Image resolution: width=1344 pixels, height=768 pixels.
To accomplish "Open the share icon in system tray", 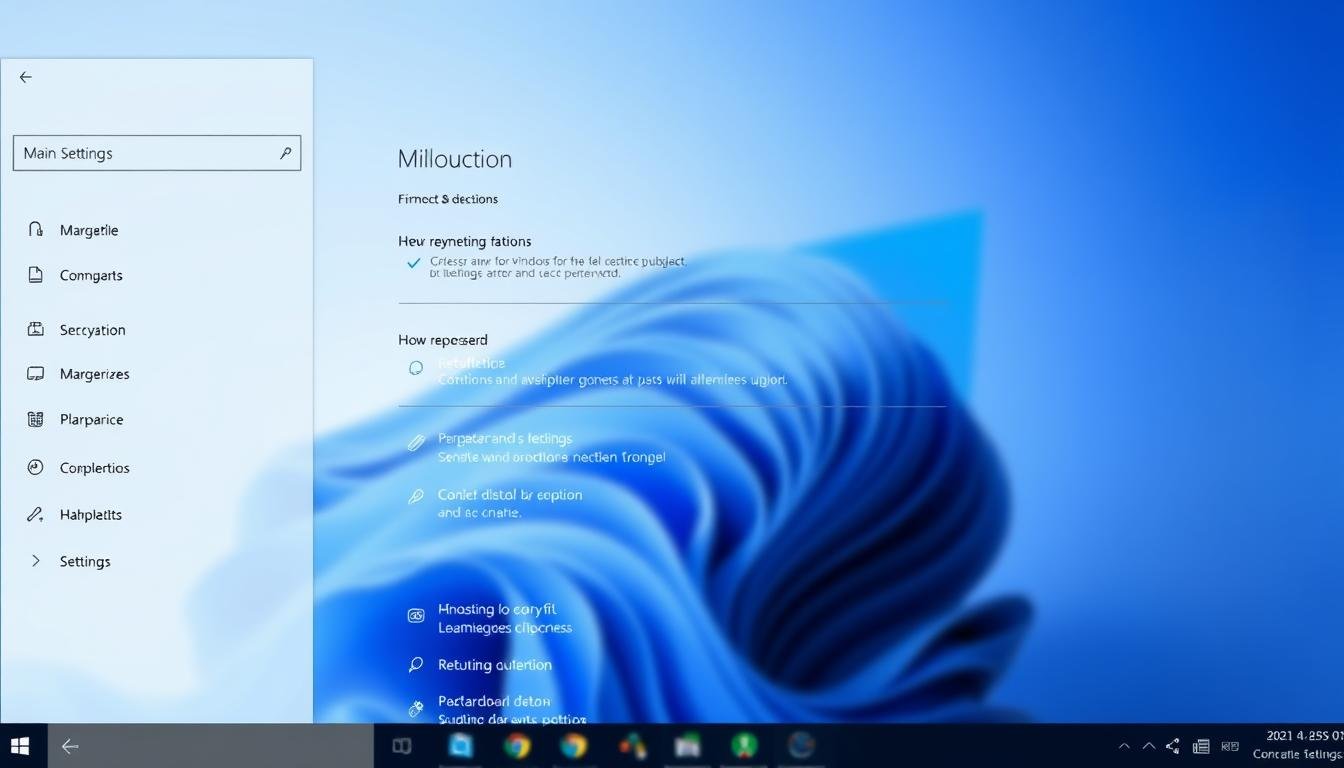I will pyautogui.click(x=1171, y=746).
